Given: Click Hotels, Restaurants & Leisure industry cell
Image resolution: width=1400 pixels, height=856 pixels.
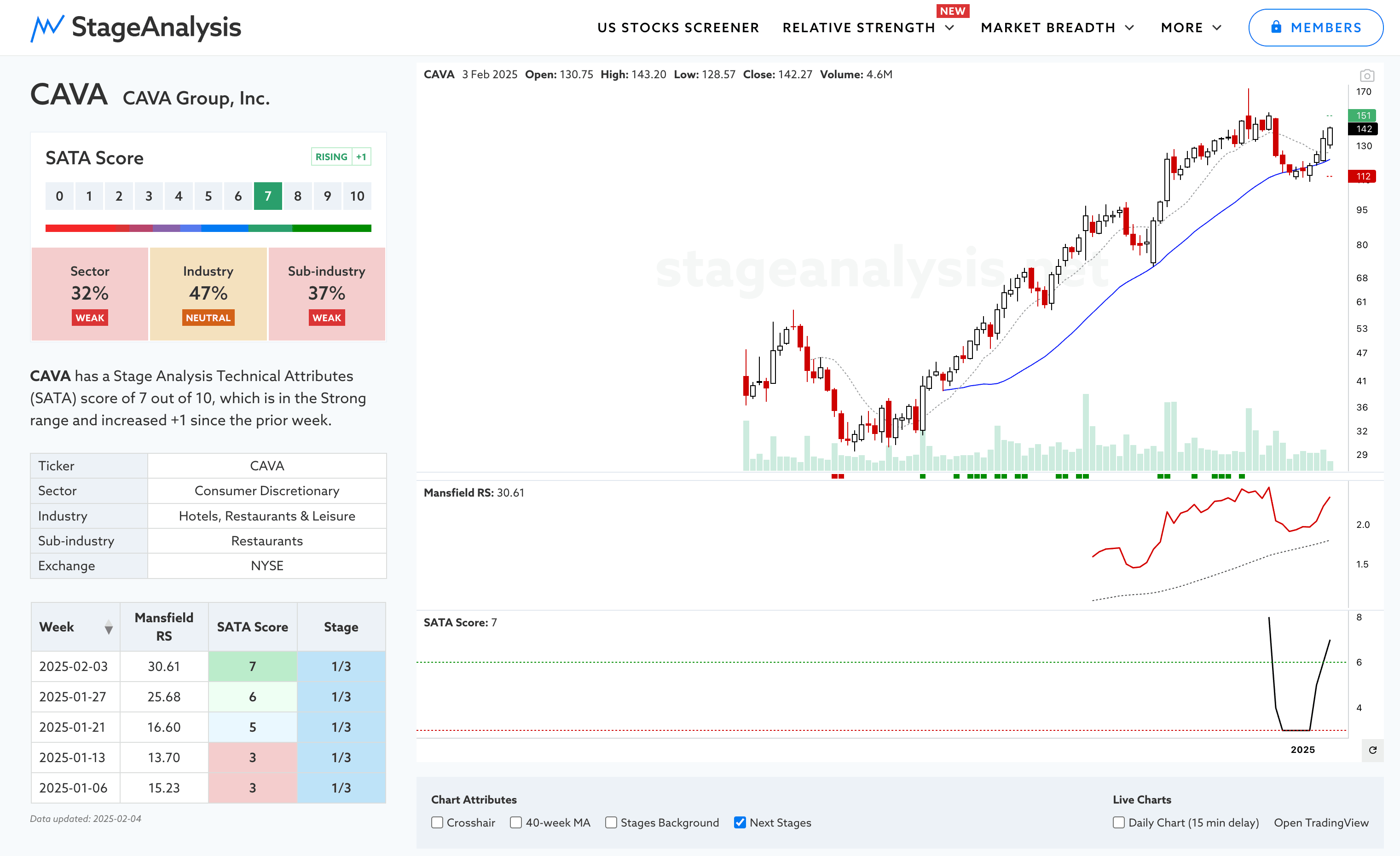Looking at the screenshot, I should click(x=267, y=516).
